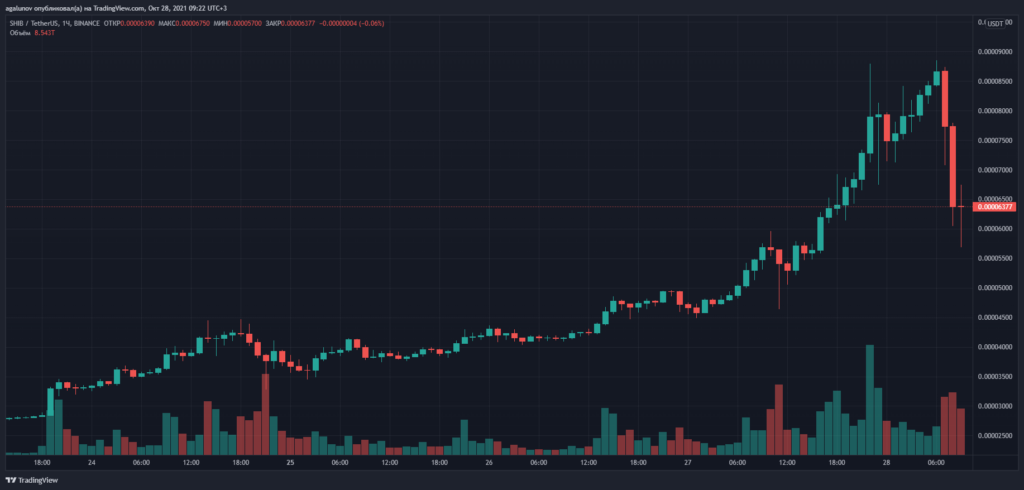Click the 0.00009000 price axis label
1024x490 pixels.
[996, 51]
